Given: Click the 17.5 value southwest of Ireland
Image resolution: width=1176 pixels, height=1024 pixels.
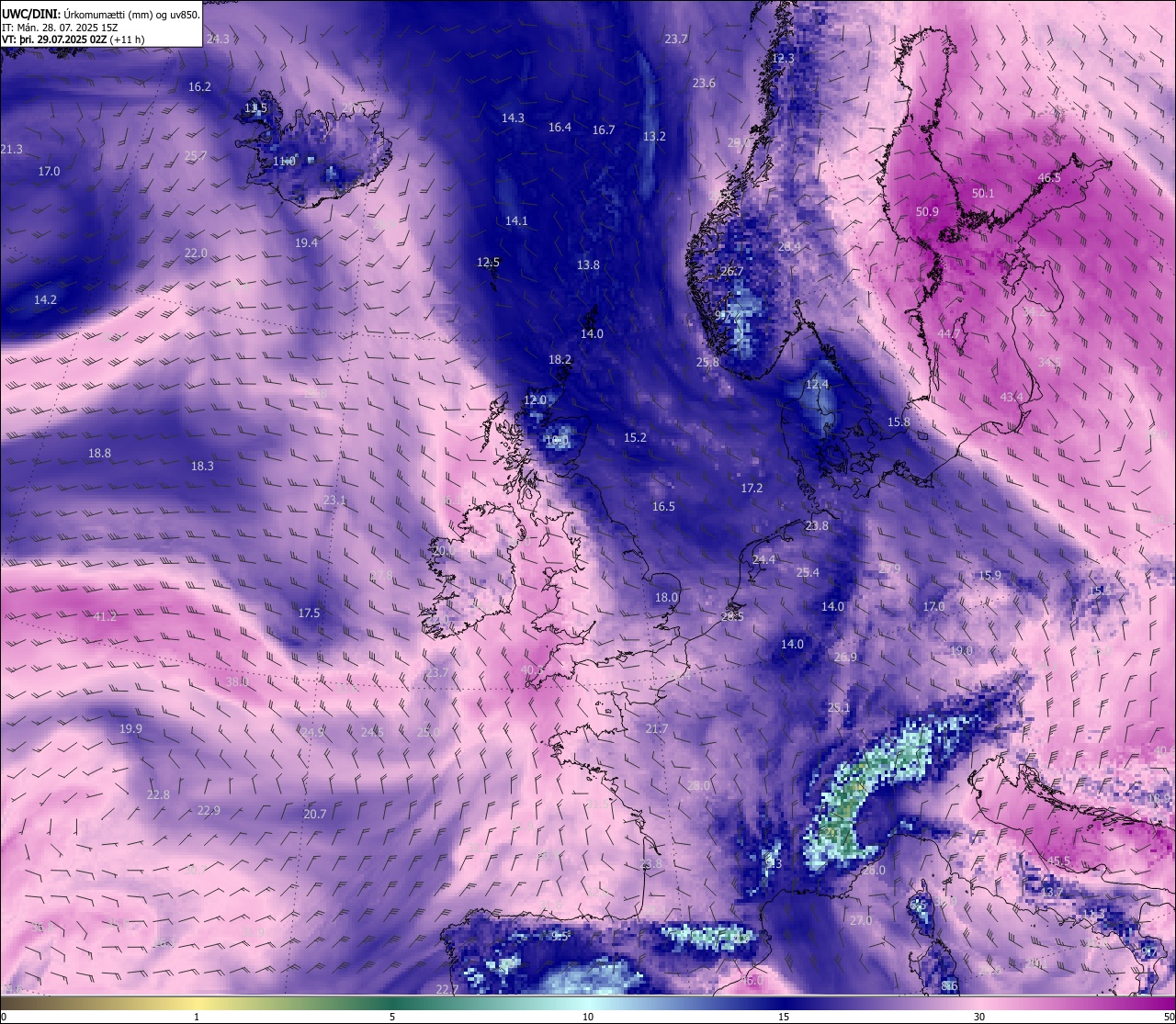Looking at the screenshot, I should click(x=309, y=613).
